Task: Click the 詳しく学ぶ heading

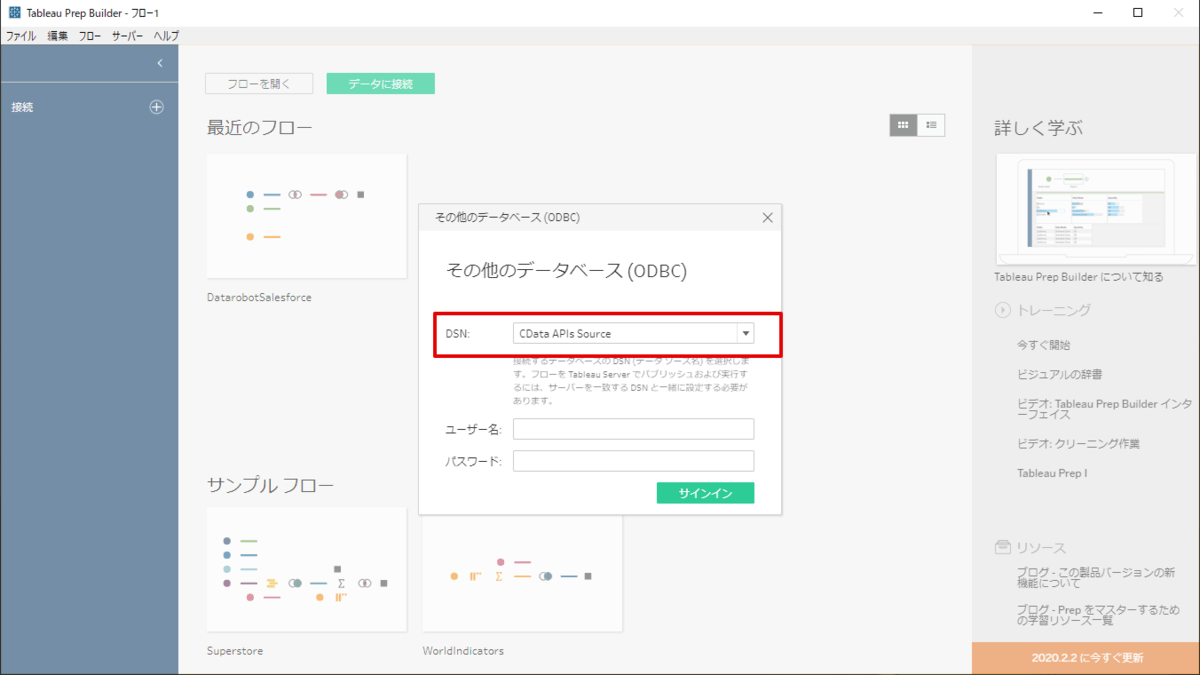Action: [1038, 128]
